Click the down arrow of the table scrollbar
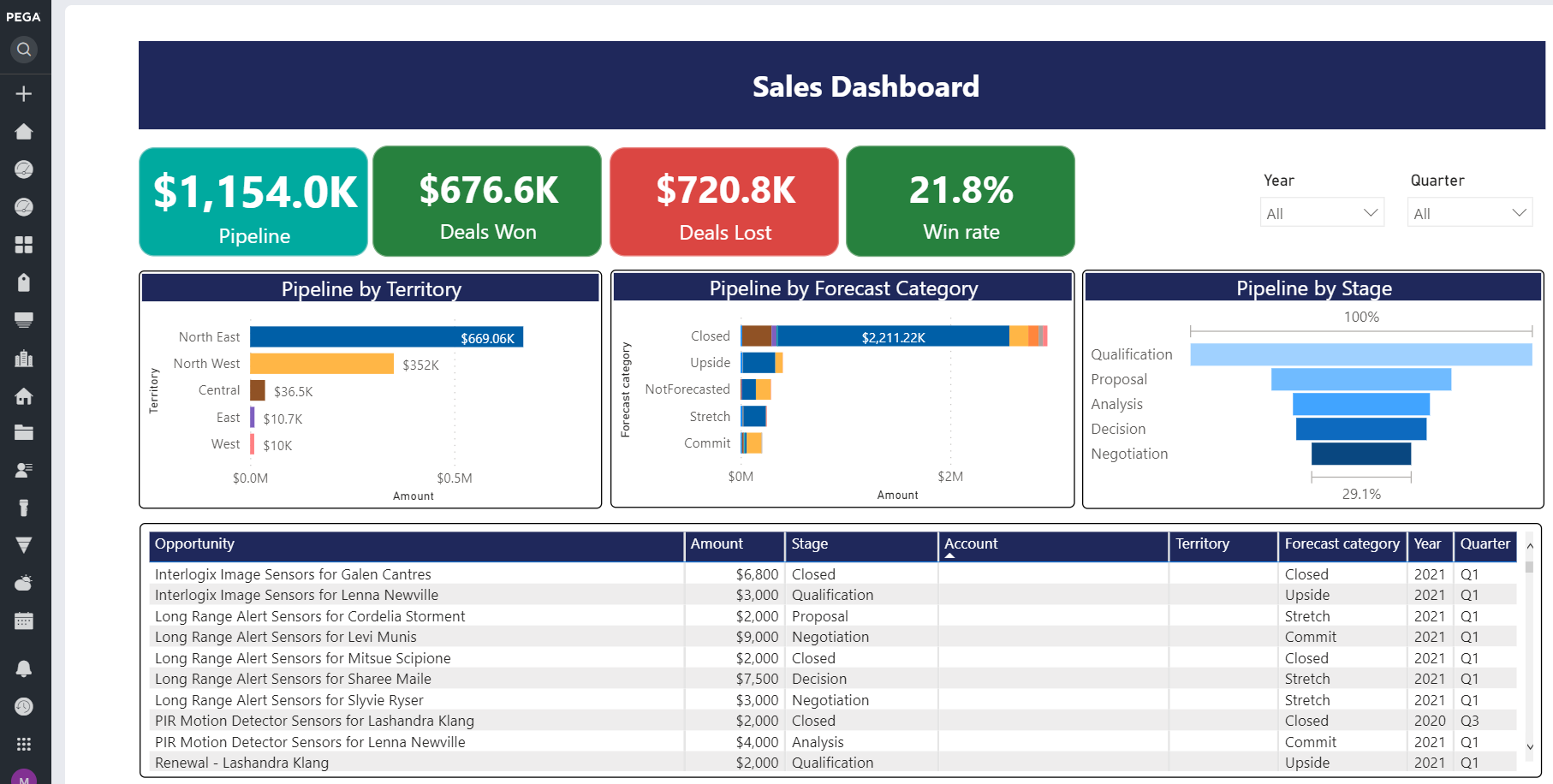Viewport: 1553px width, 784px height. 1529,747
